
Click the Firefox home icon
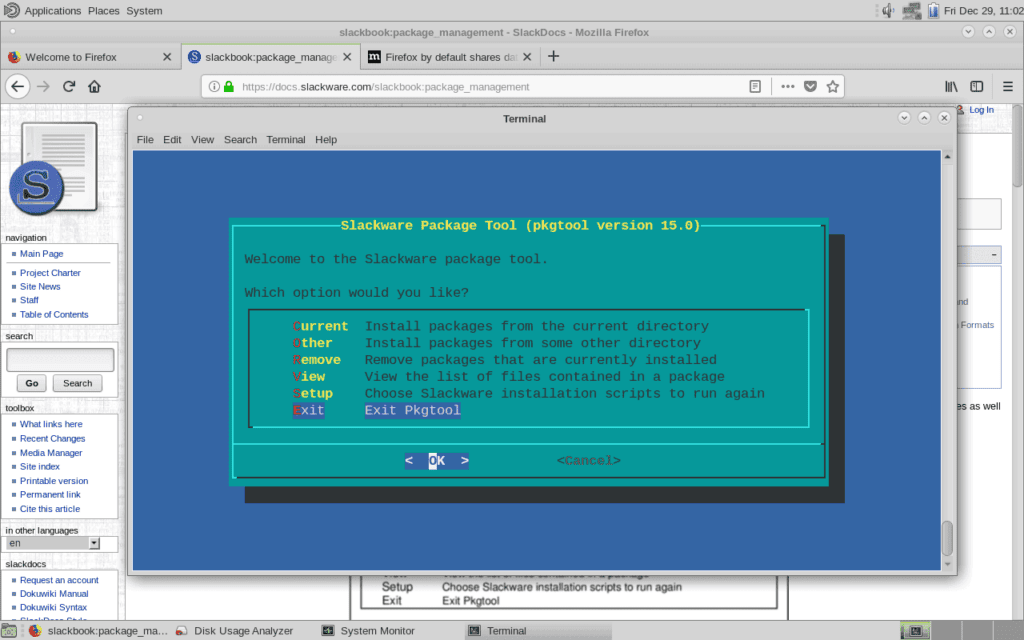coord(94,87)
